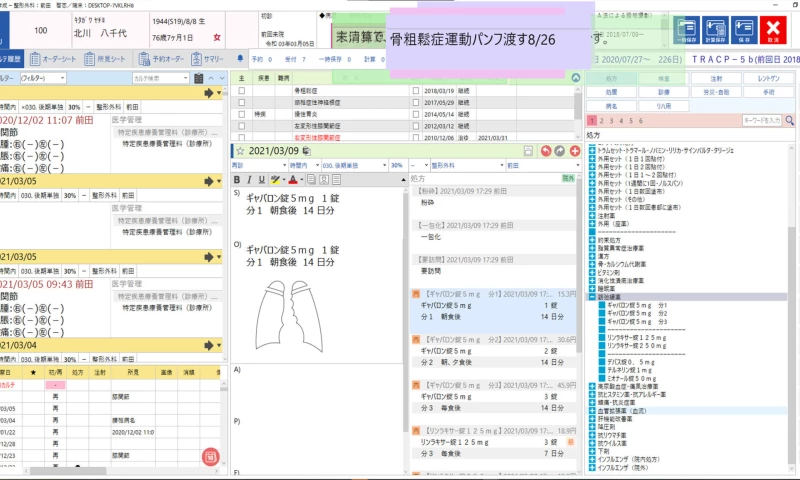Click the 一時保存 temporary save icon
The height and width of the screenshot is (480, 800).
686,30
